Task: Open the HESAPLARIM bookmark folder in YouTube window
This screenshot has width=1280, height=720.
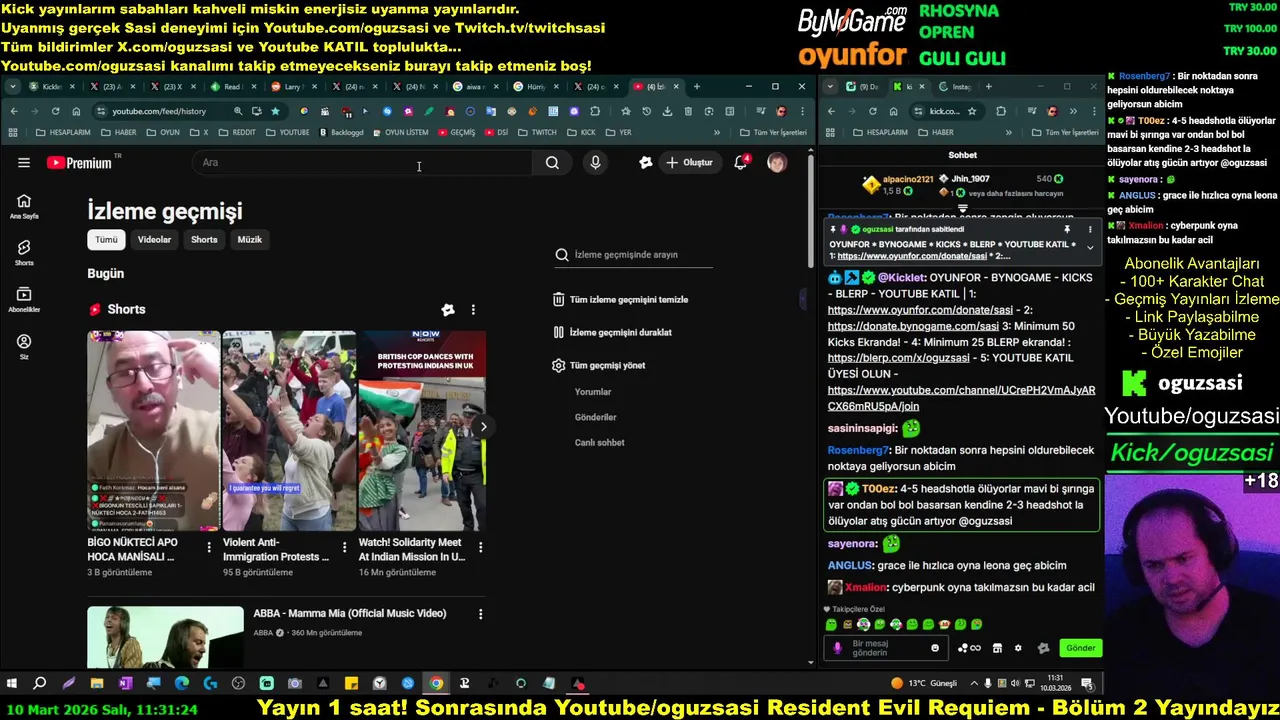Action: tap(63, 132)
